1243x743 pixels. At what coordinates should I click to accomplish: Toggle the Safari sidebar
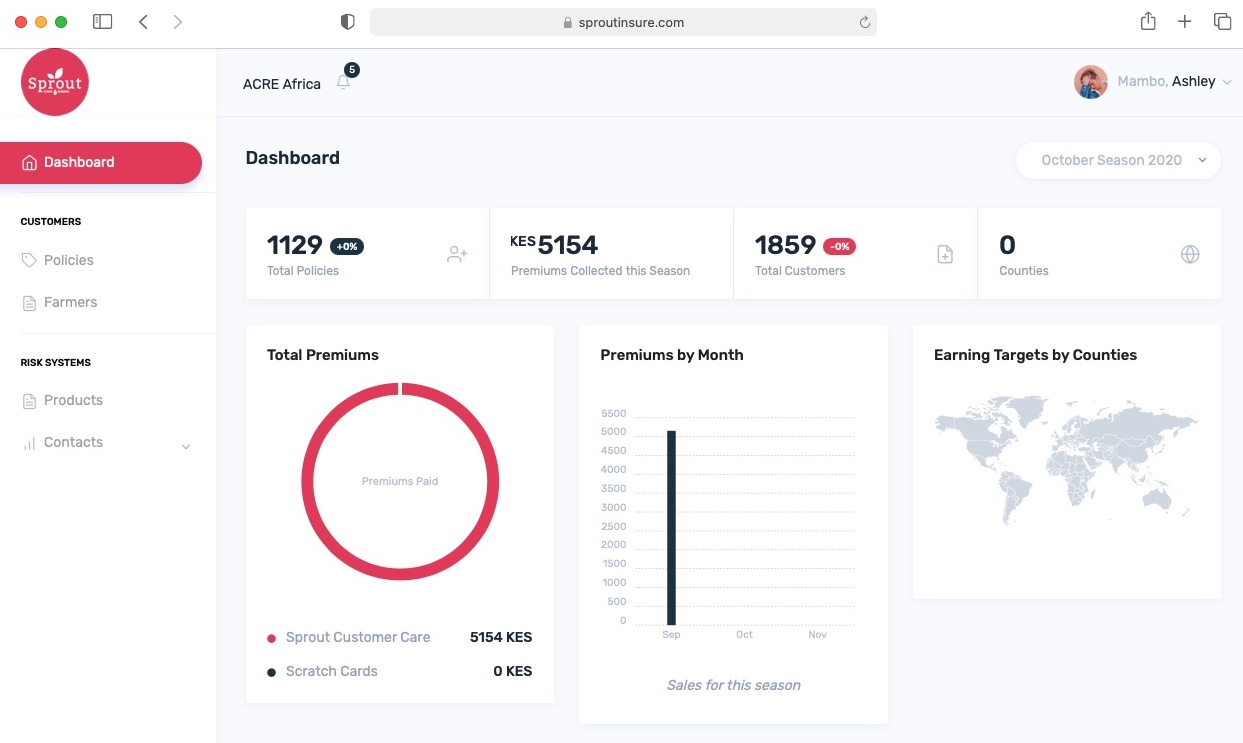coord(102,22)
